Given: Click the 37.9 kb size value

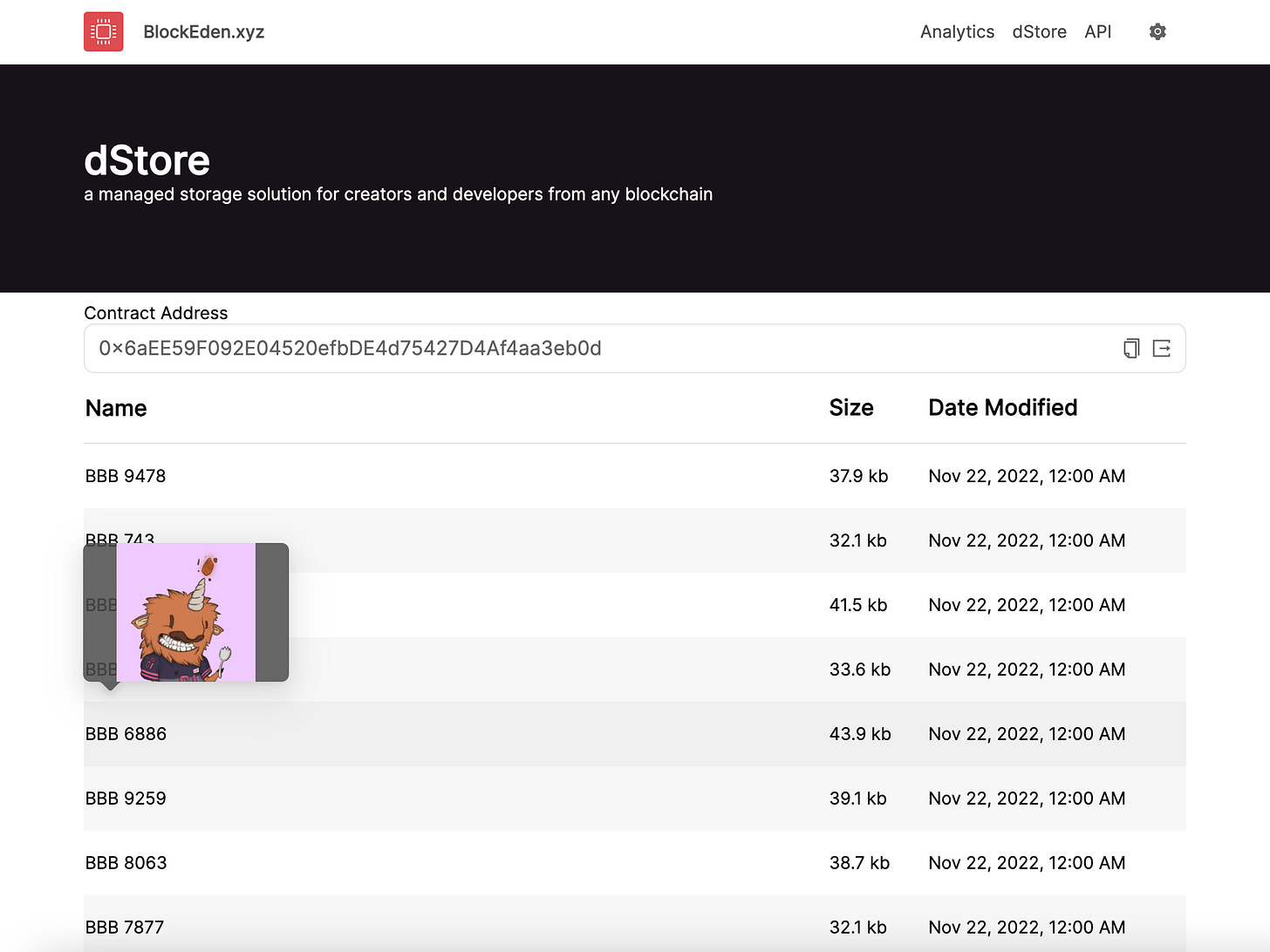Looking at the screenshot, I should click(858, 476).
